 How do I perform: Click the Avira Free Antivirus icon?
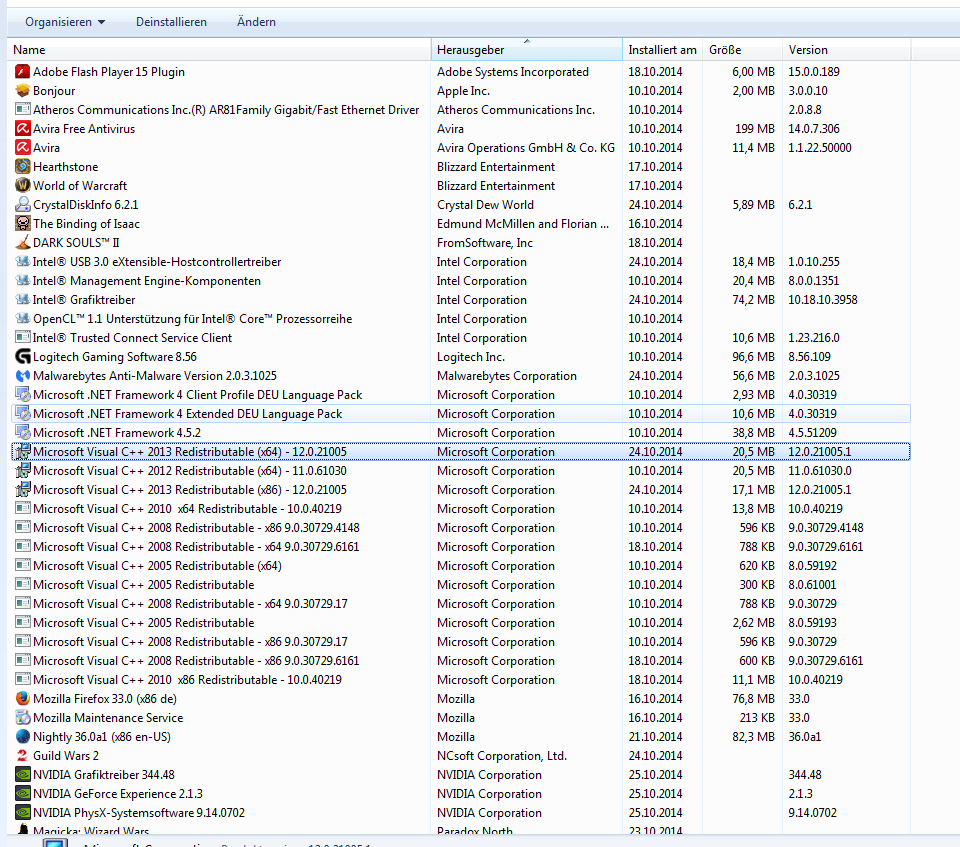[x=23, y=129]
